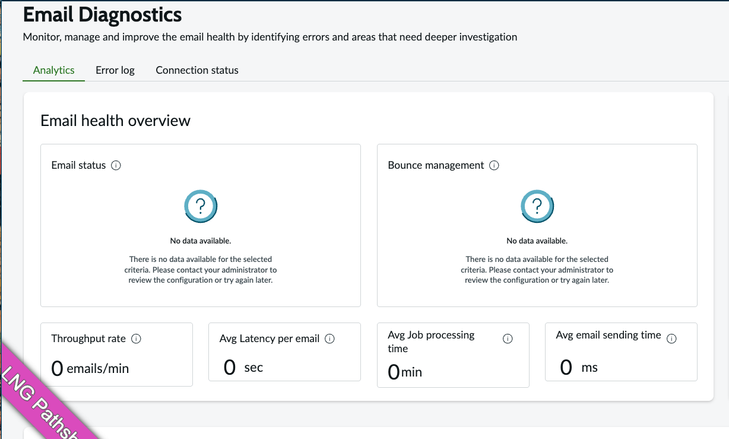Viewport: 729px width, 439px height.
Task: Click the info icon for Avg Latency per email
Action: 330,339
